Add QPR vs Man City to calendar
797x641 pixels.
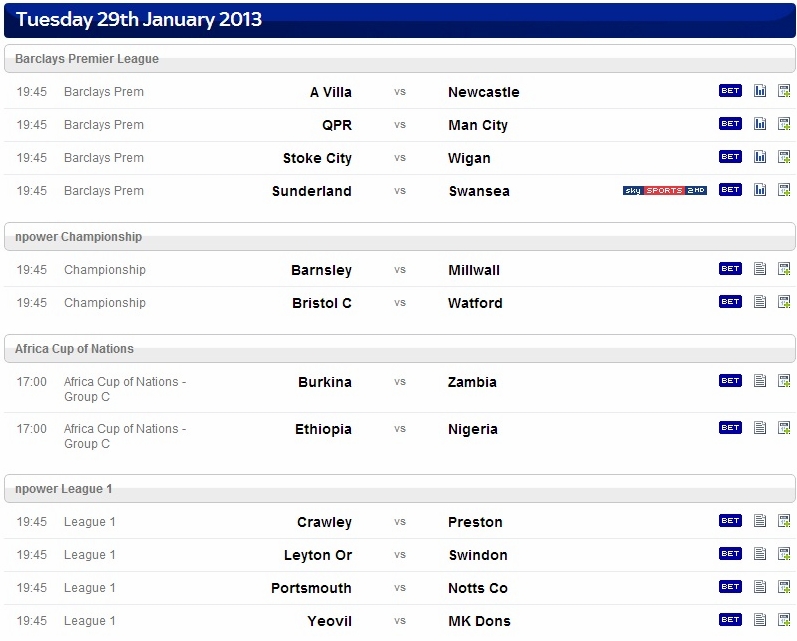[784, 124]
